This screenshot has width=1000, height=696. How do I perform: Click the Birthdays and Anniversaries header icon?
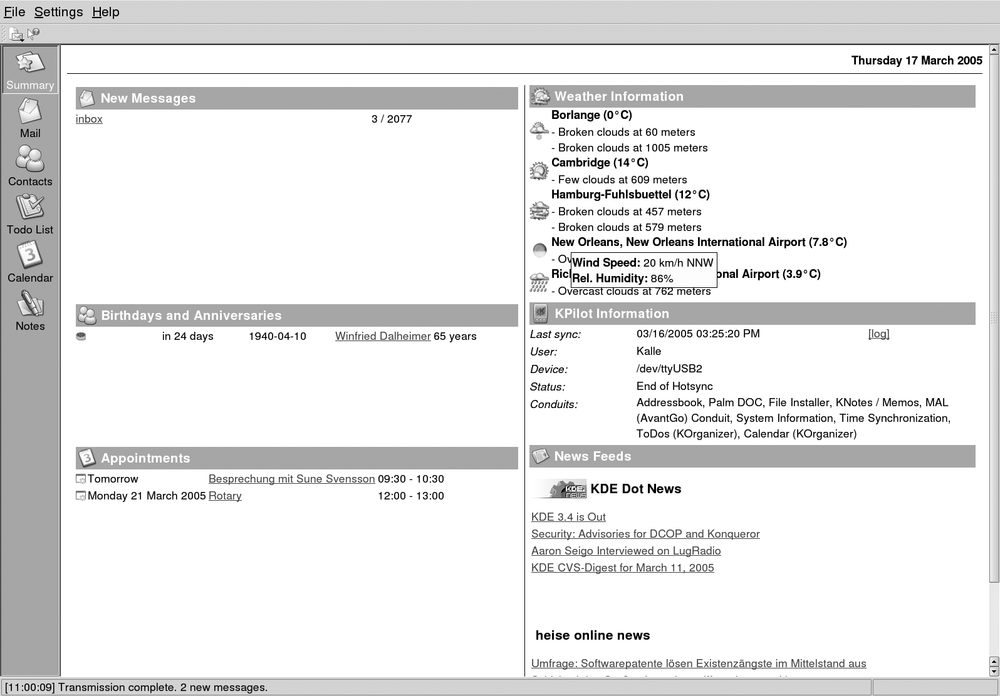pos(88,314)
